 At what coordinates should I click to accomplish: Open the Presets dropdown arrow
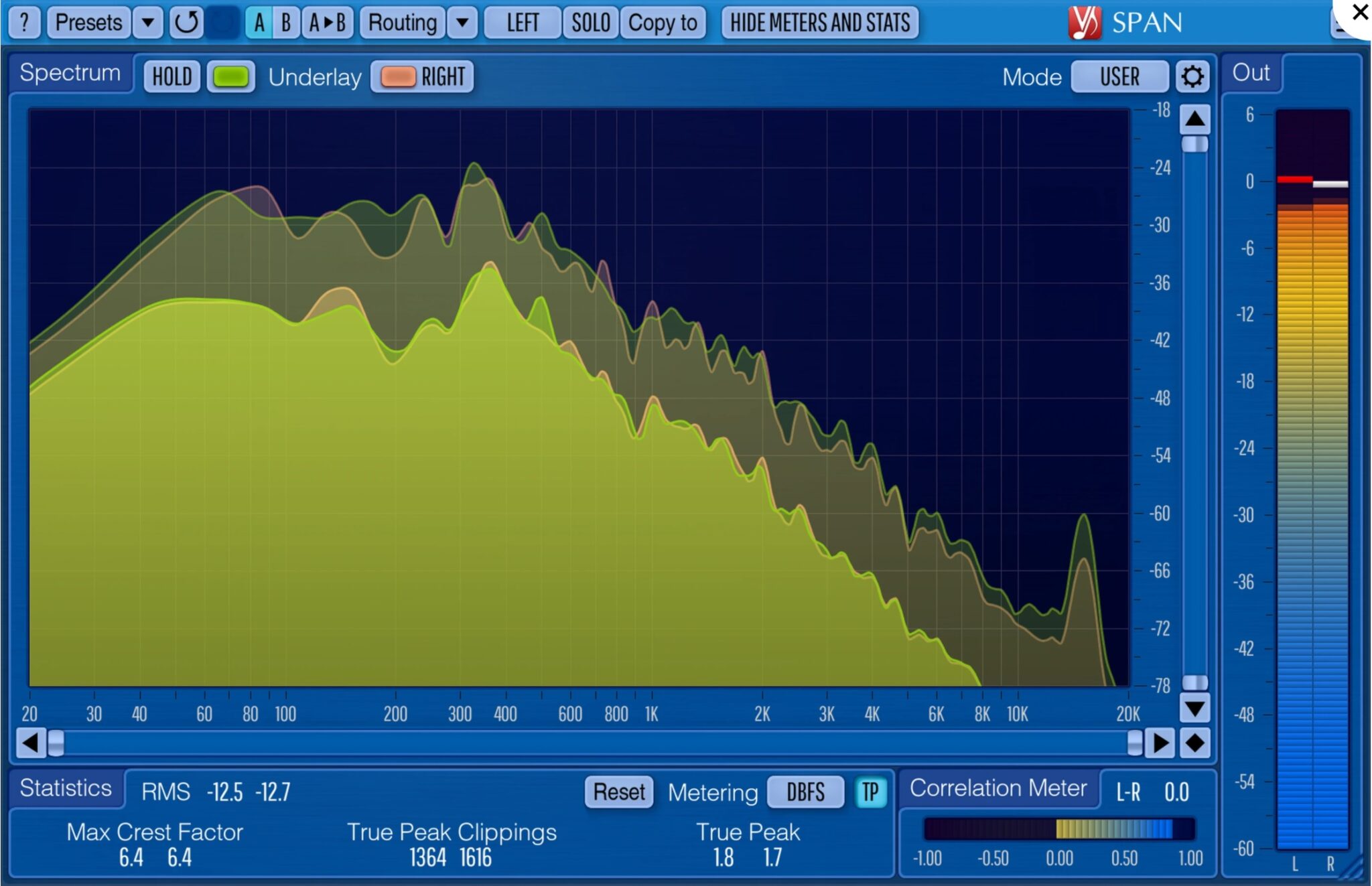point(147,22)
